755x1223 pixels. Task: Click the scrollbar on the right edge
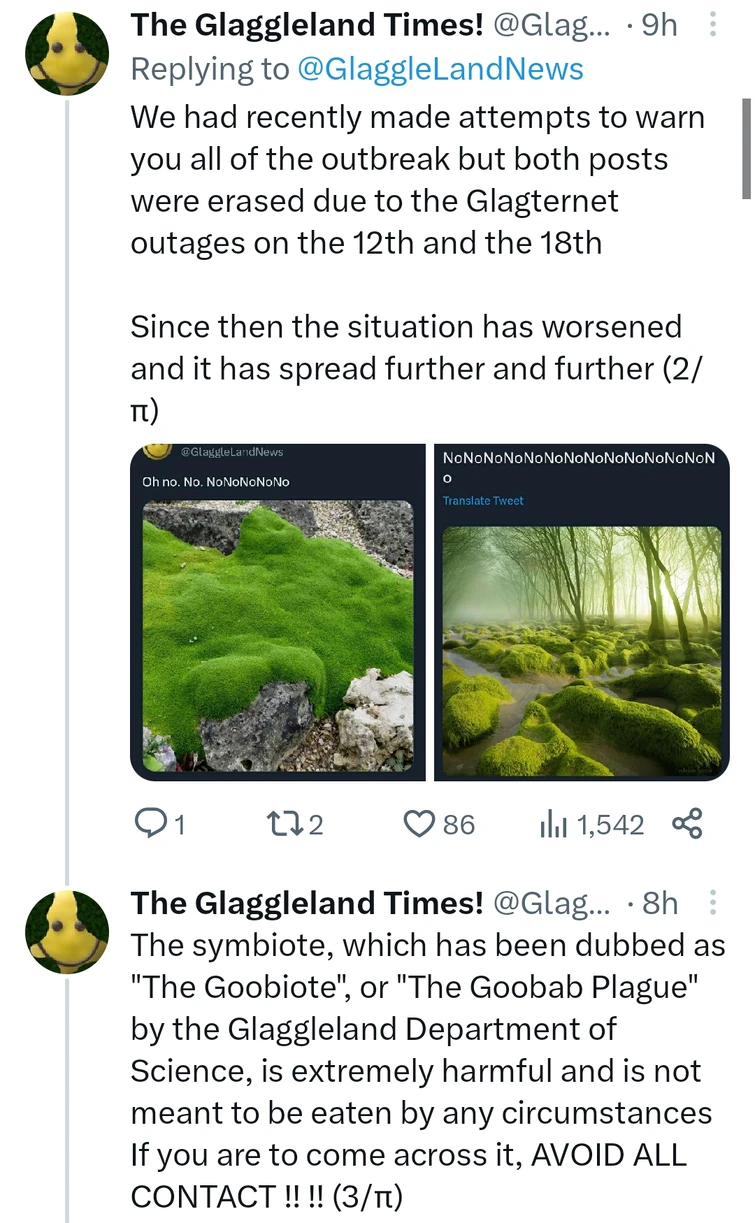(x=748, y=150)
